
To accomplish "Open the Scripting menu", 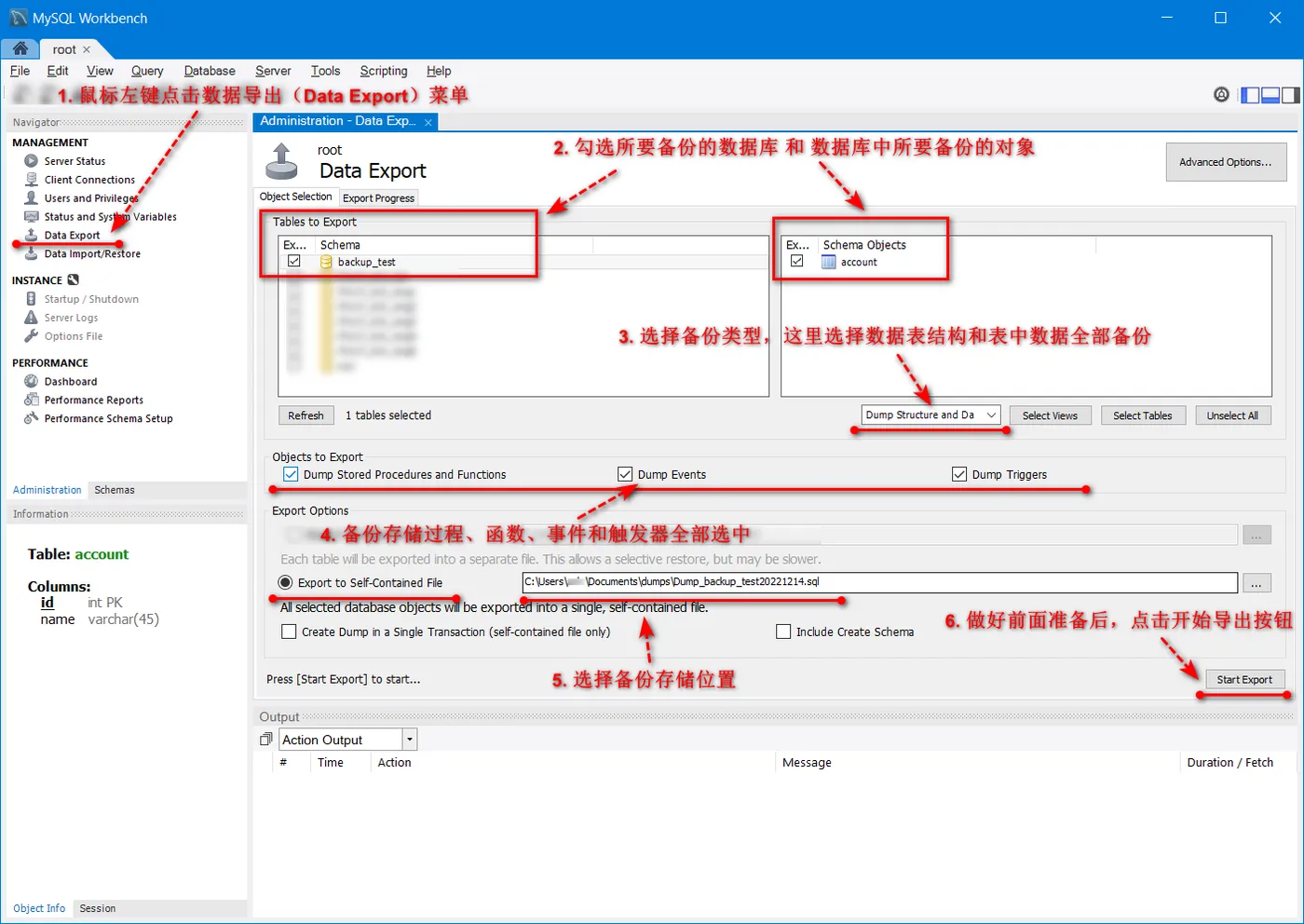I will click(384, 71).
